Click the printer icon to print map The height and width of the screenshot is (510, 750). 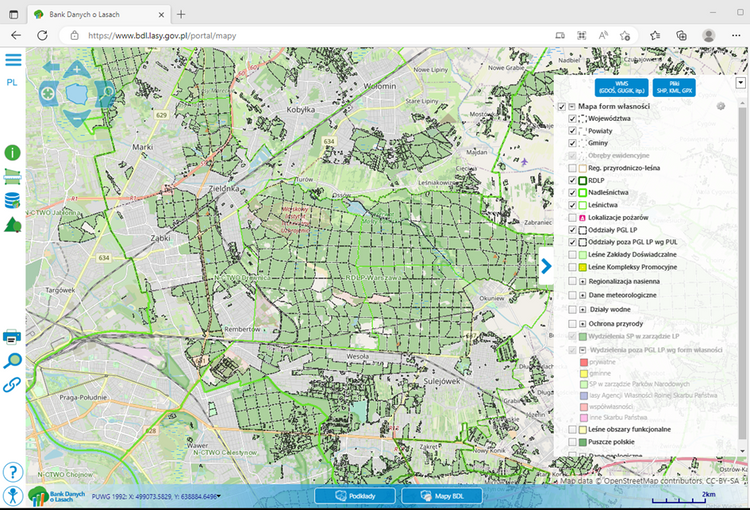pos(13,336)
